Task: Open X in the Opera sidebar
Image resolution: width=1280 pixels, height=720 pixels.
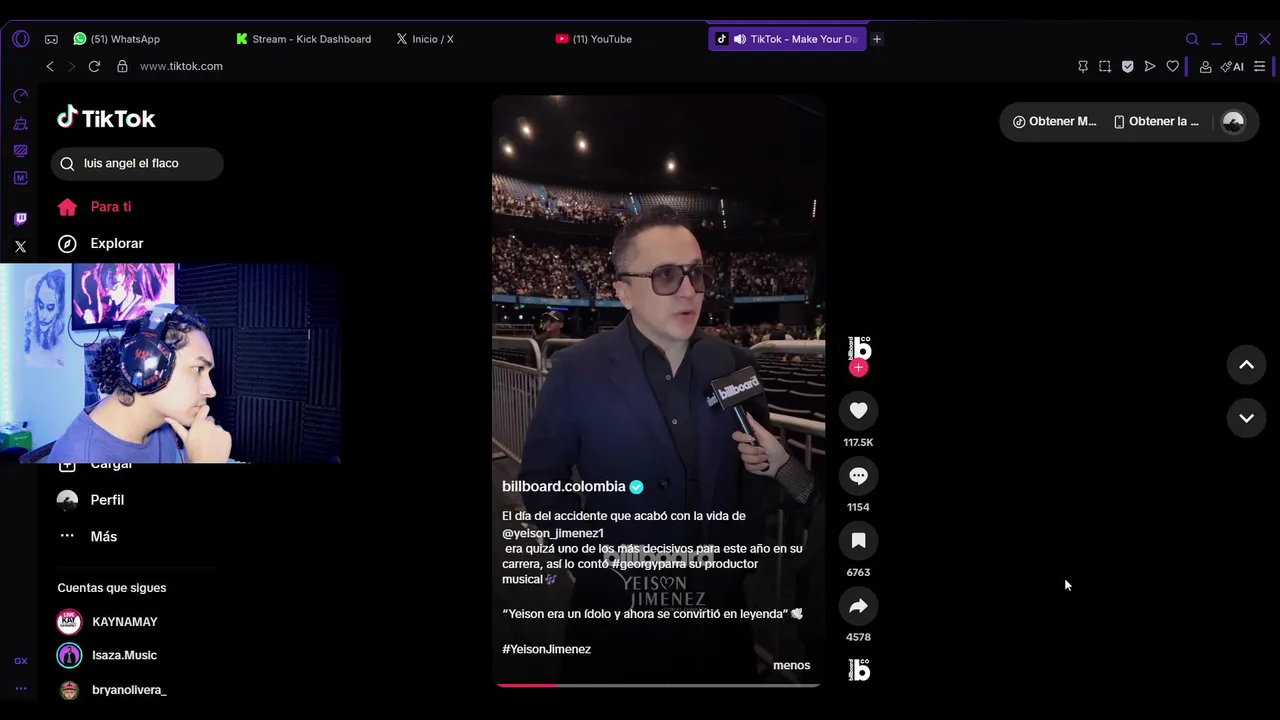Action: click(x=20, y=246)
